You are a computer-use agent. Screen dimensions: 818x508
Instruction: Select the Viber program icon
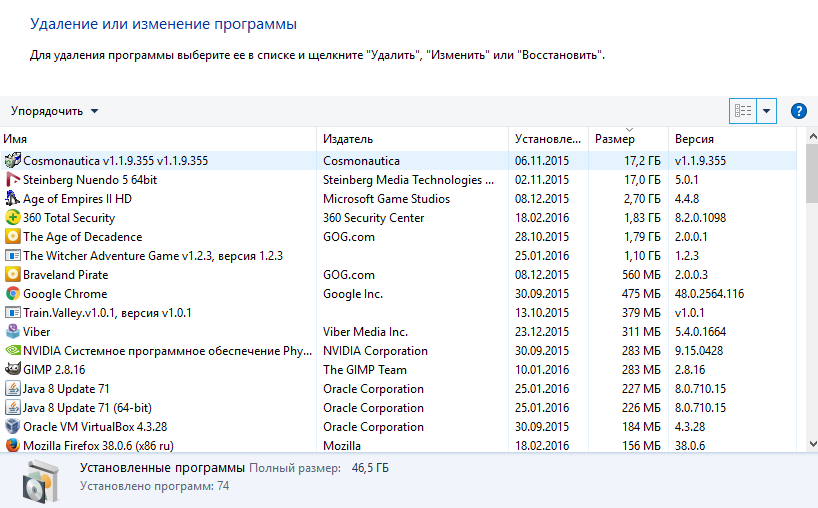point(13,332)
